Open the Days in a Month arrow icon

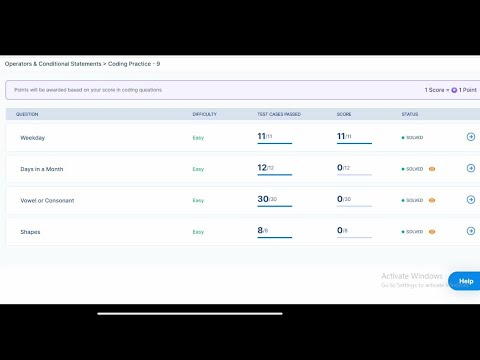471,168
